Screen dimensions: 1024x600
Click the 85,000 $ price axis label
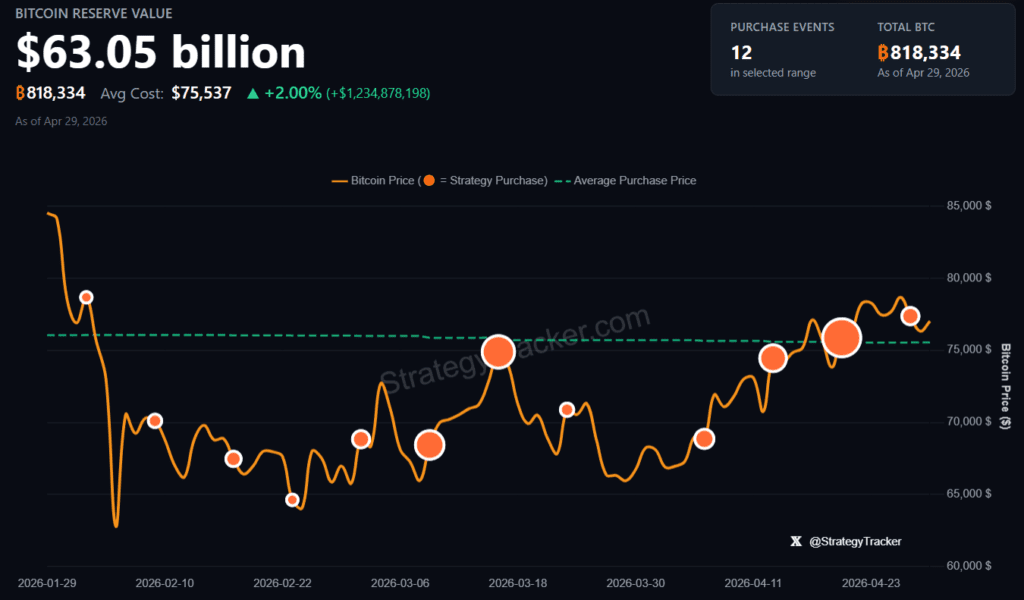click(967, 206)
